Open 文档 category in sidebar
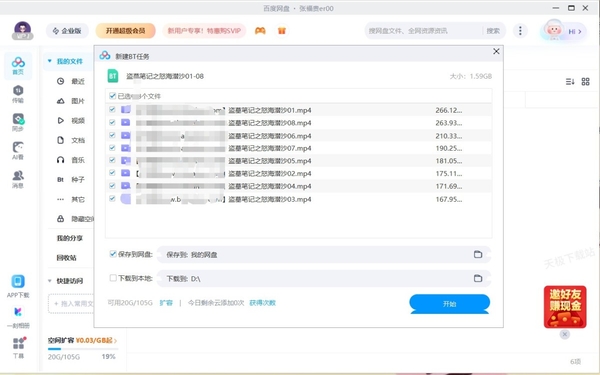The image size is (600, 375). [x=71, y=140]
